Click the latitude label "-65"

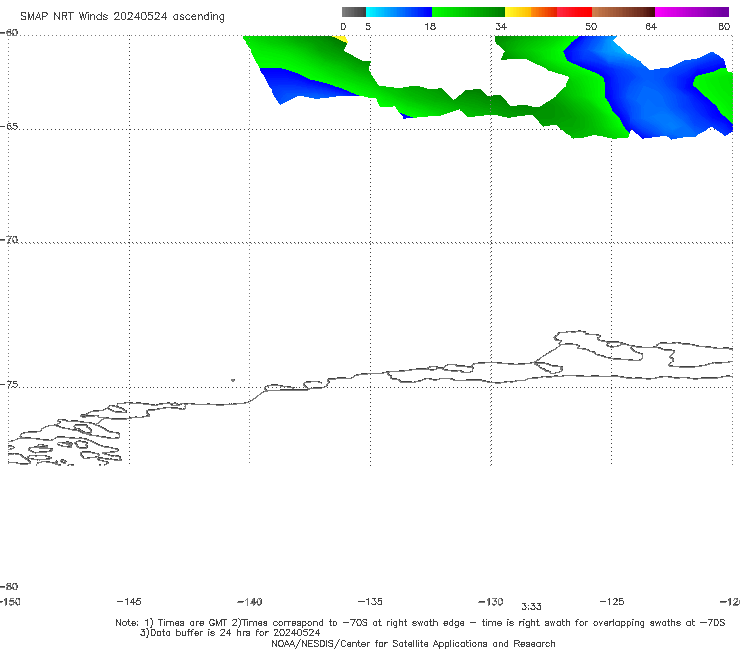pos(9,127)
